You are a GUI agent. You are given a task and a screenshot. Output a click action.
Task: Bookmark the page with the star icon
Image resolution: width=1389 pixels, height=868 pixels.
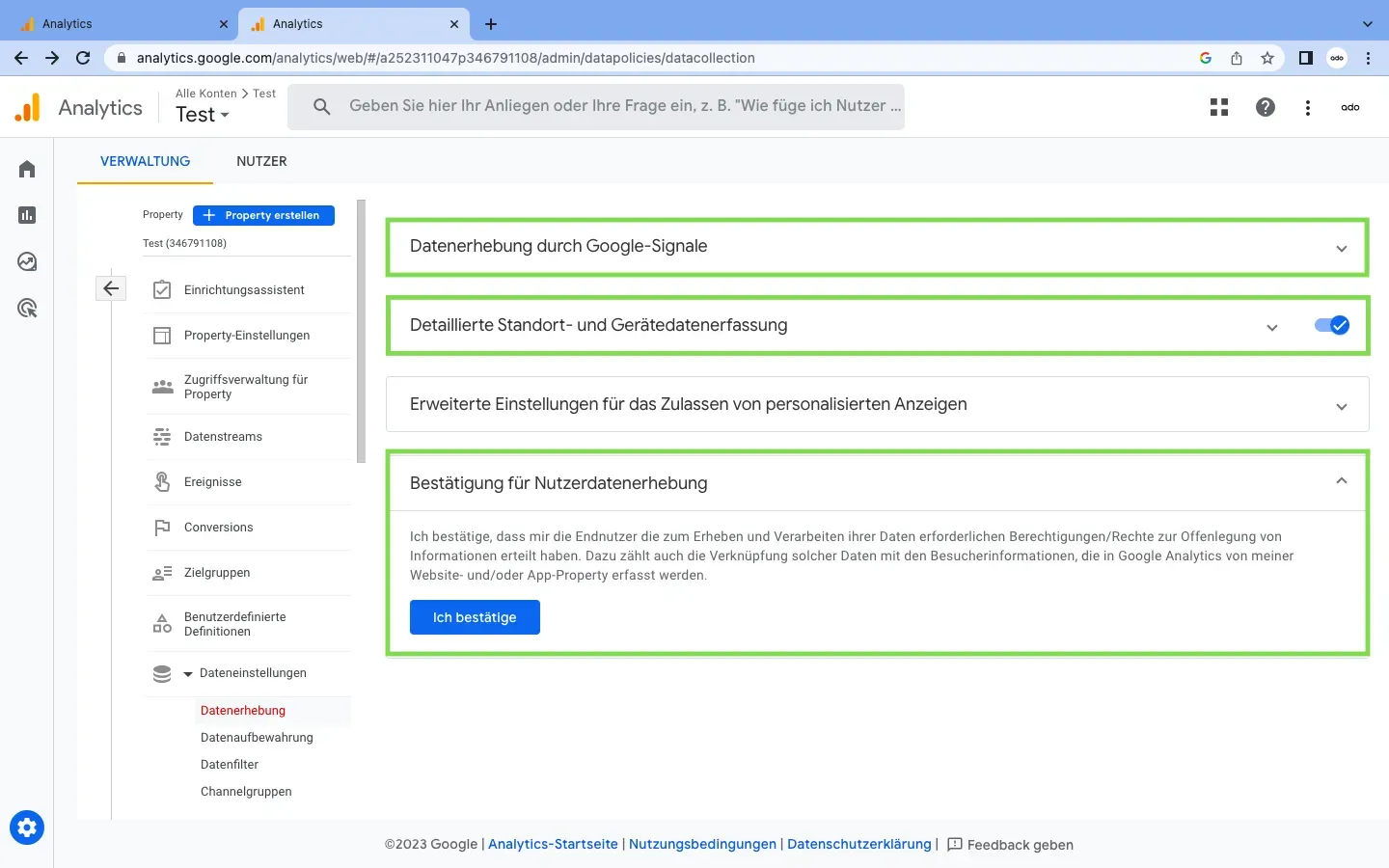click(1267, 58)
